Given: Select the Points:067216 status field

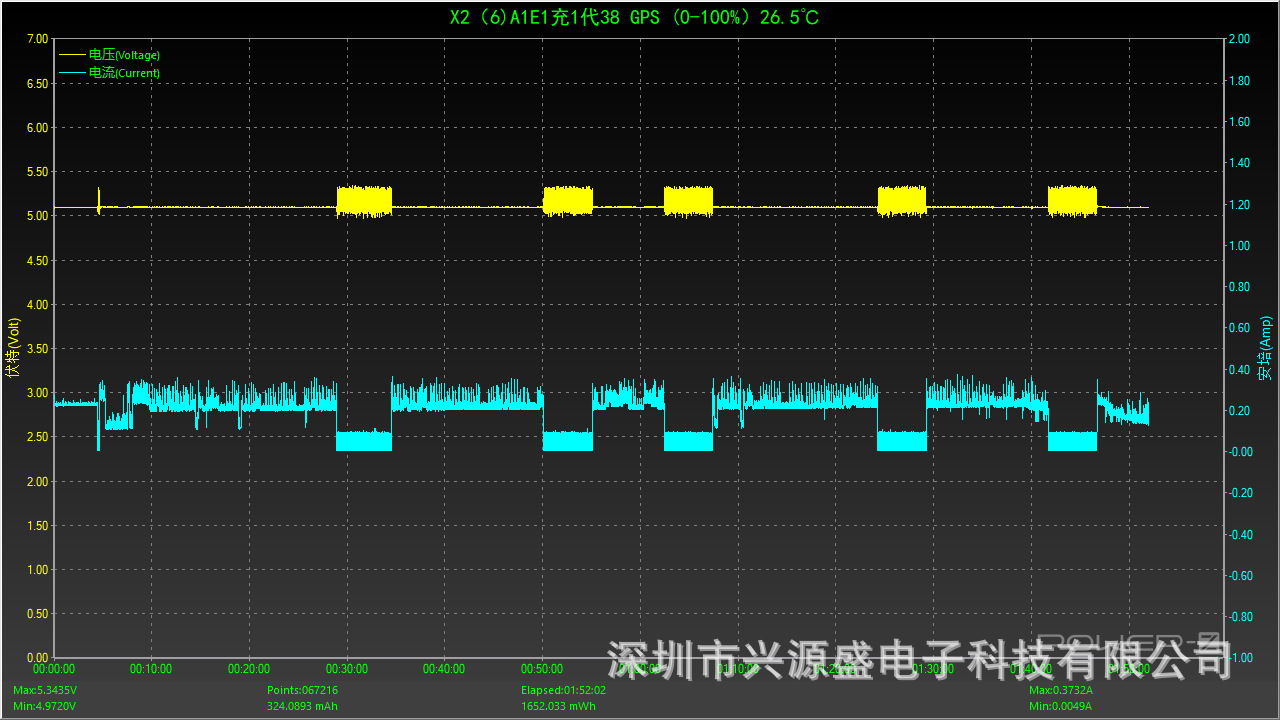Looking at the screenshot, I should pos(302,691).
